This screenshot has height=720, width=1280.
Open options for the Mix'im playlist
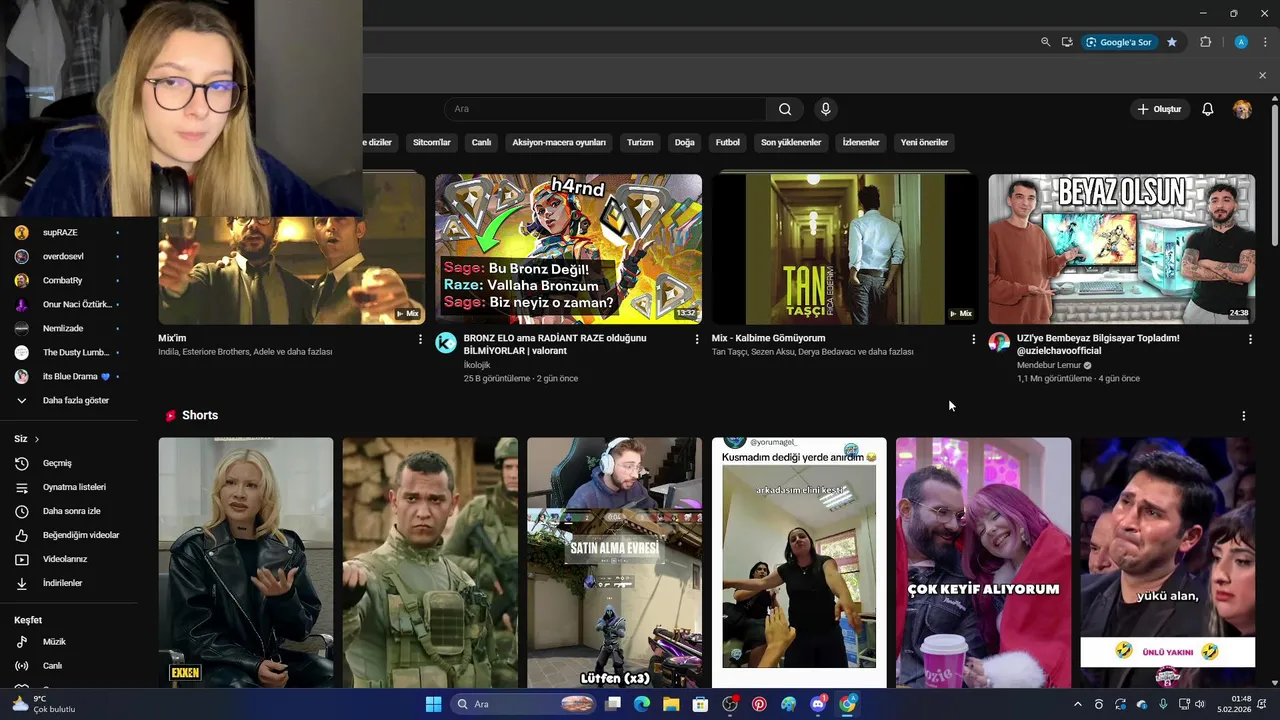(420, 339)
